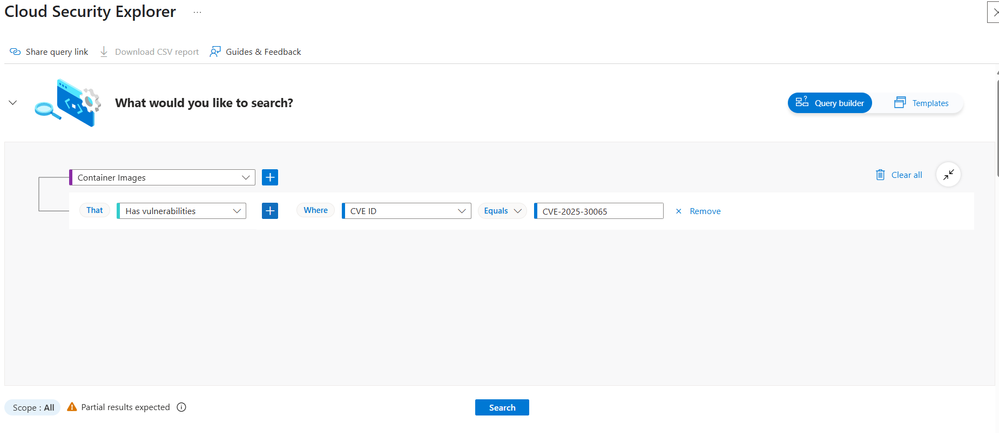Add a filter with the plus next to Container Images
999x433 pixels.
tap(270, 178)
